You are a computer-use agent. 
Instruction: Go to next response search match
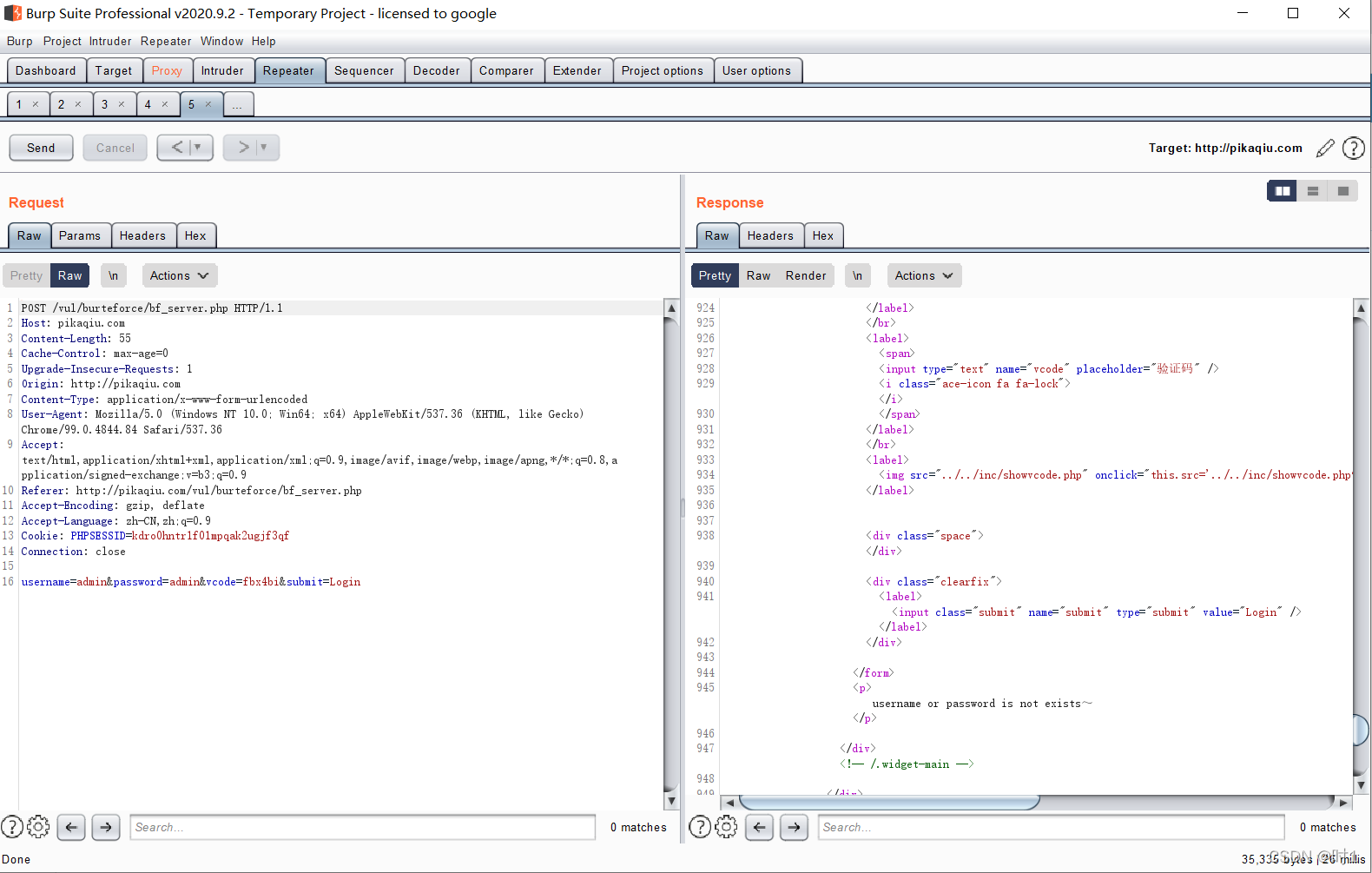(x=794, y=827)
